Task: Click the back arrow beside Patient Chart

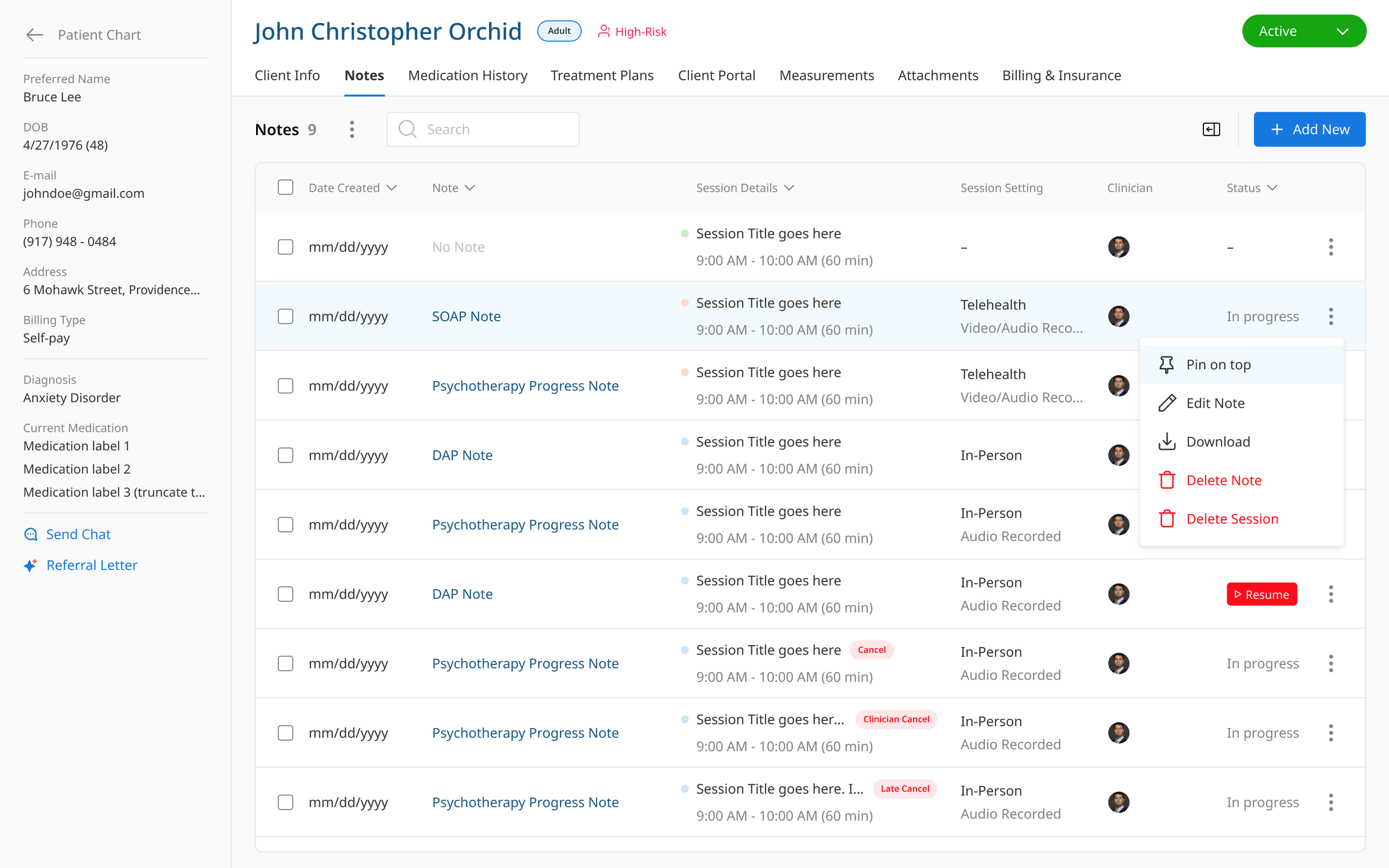Action: [x=34, y=35]
